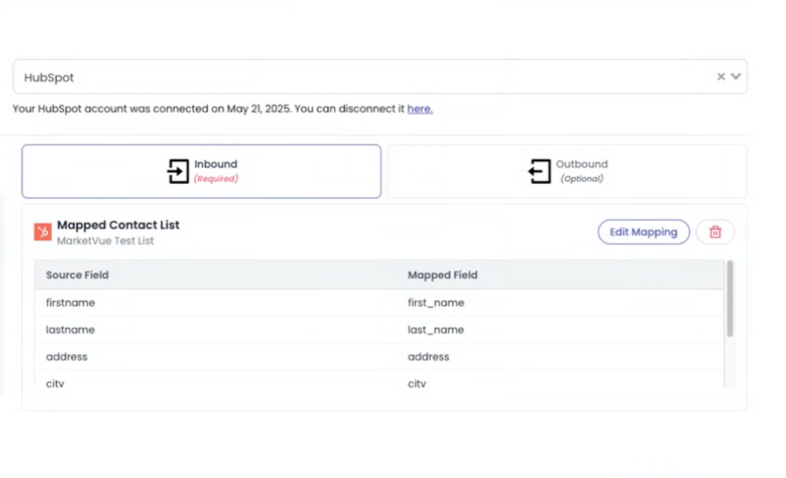
Task: Open the disconnect 'here' link
Action: pos(420,109)
